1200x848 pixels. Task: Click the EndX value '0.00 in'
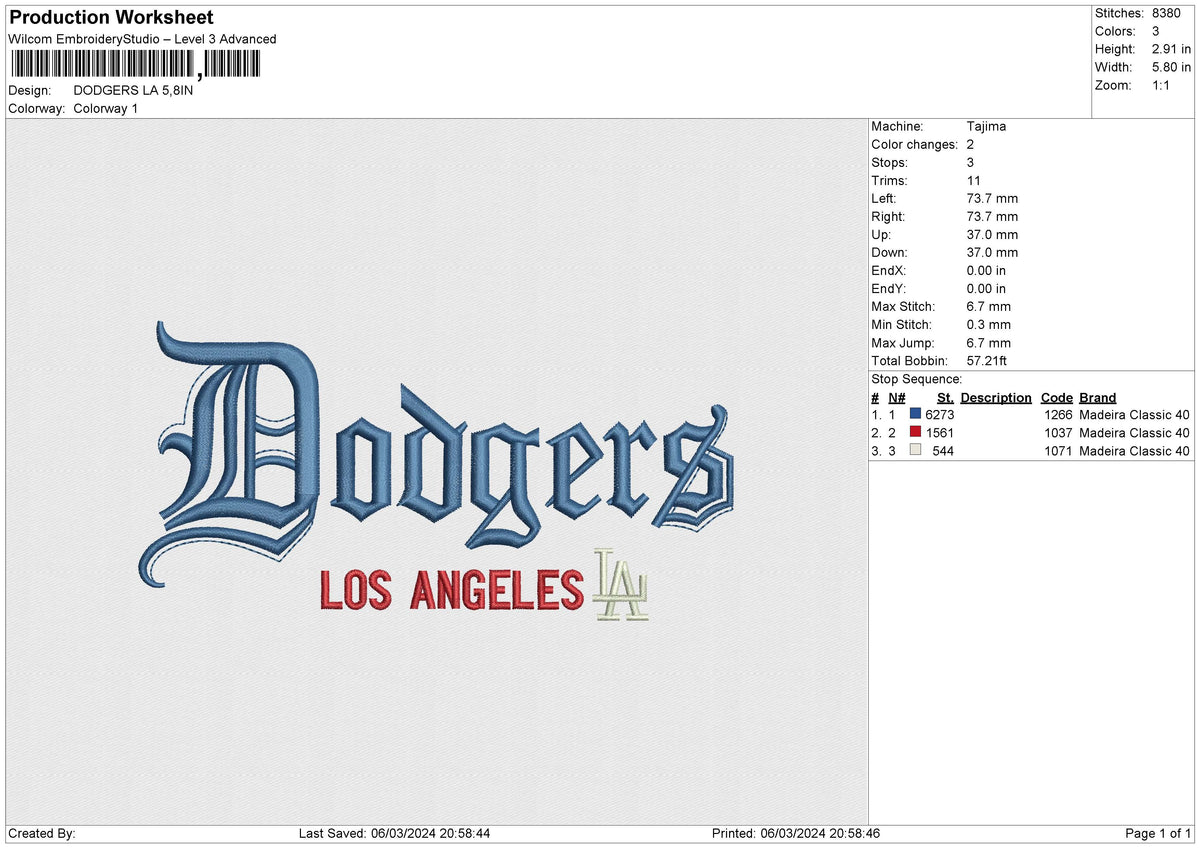click(987, 270)
